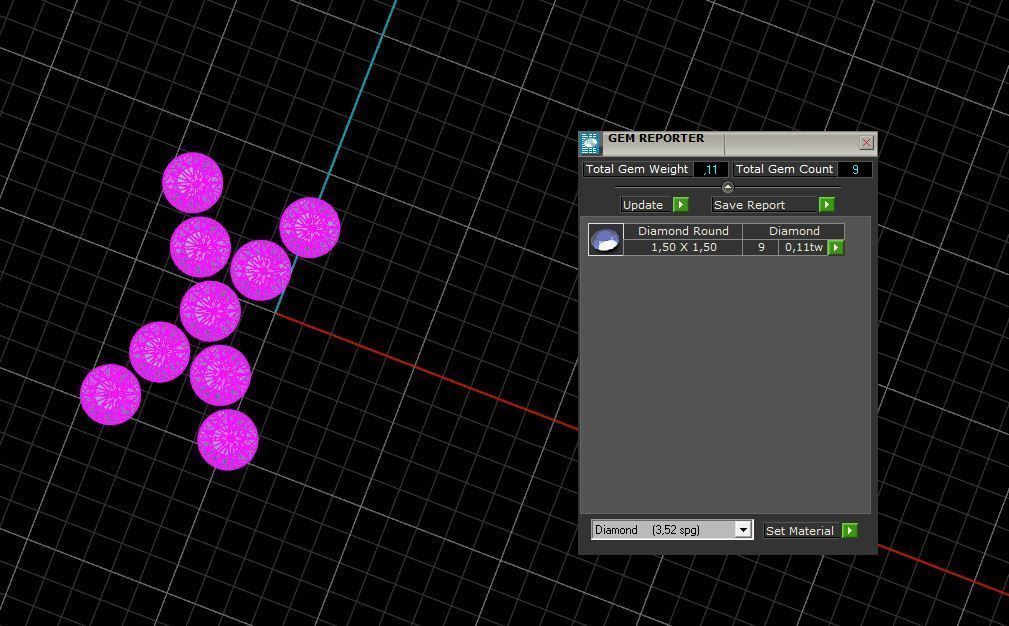Click the Total Gem Count label
This screenshot has height=626, width=1009.
coord(784,169)
